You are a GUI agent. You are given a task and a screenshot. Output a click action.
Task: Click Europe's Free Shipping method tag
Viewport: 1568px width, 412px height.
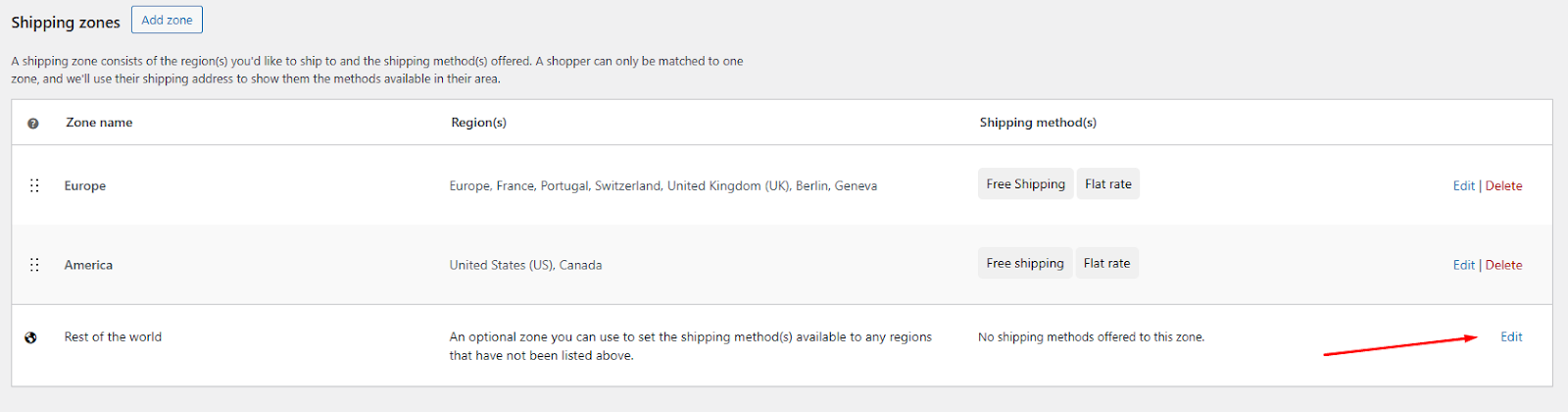click(x=1025, y=183)
